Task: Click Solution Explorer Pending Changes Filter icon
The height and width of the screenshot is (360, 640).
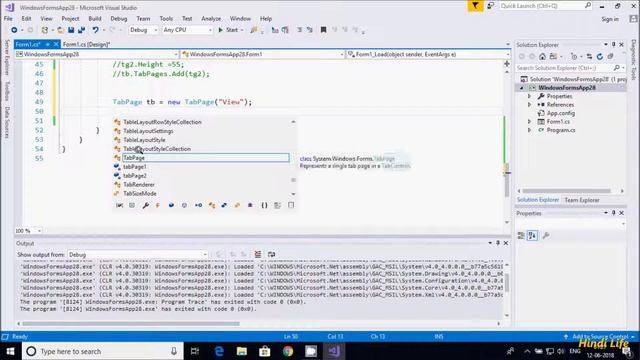Action: (x=575, y=57)
